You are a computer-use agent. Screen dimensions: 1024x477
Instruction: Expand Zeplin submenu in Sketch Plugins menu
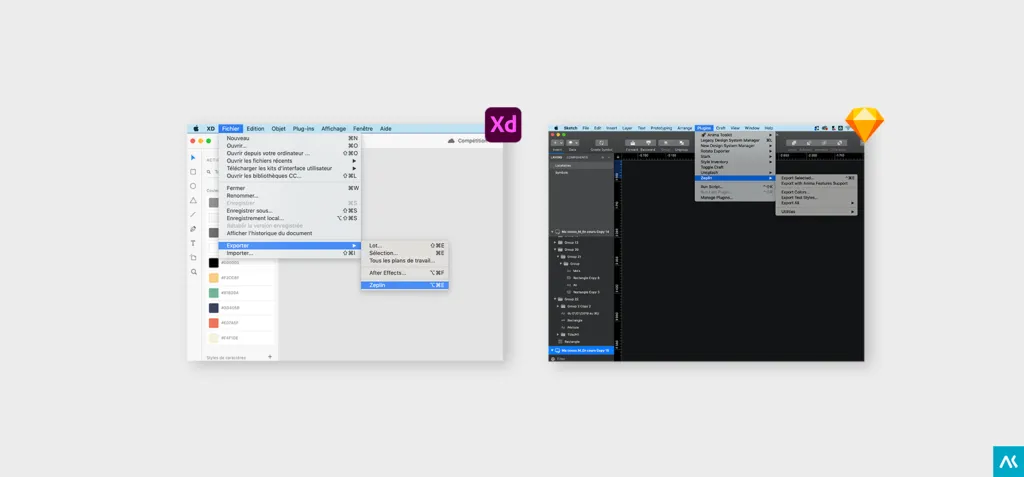735,178
